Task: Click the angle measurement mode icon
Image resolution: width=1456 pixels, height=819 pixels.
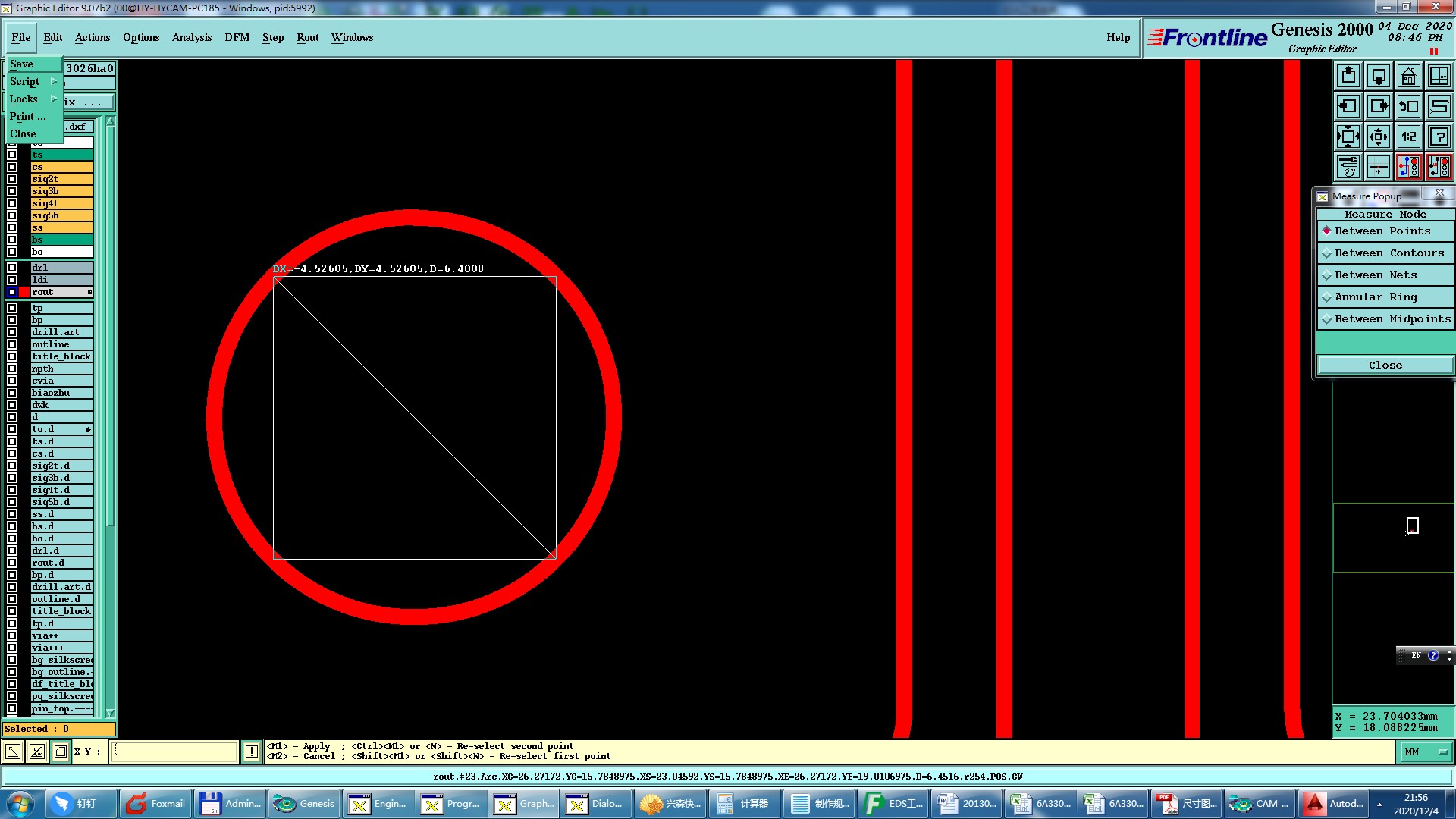Action: click(x=37, y=752)
